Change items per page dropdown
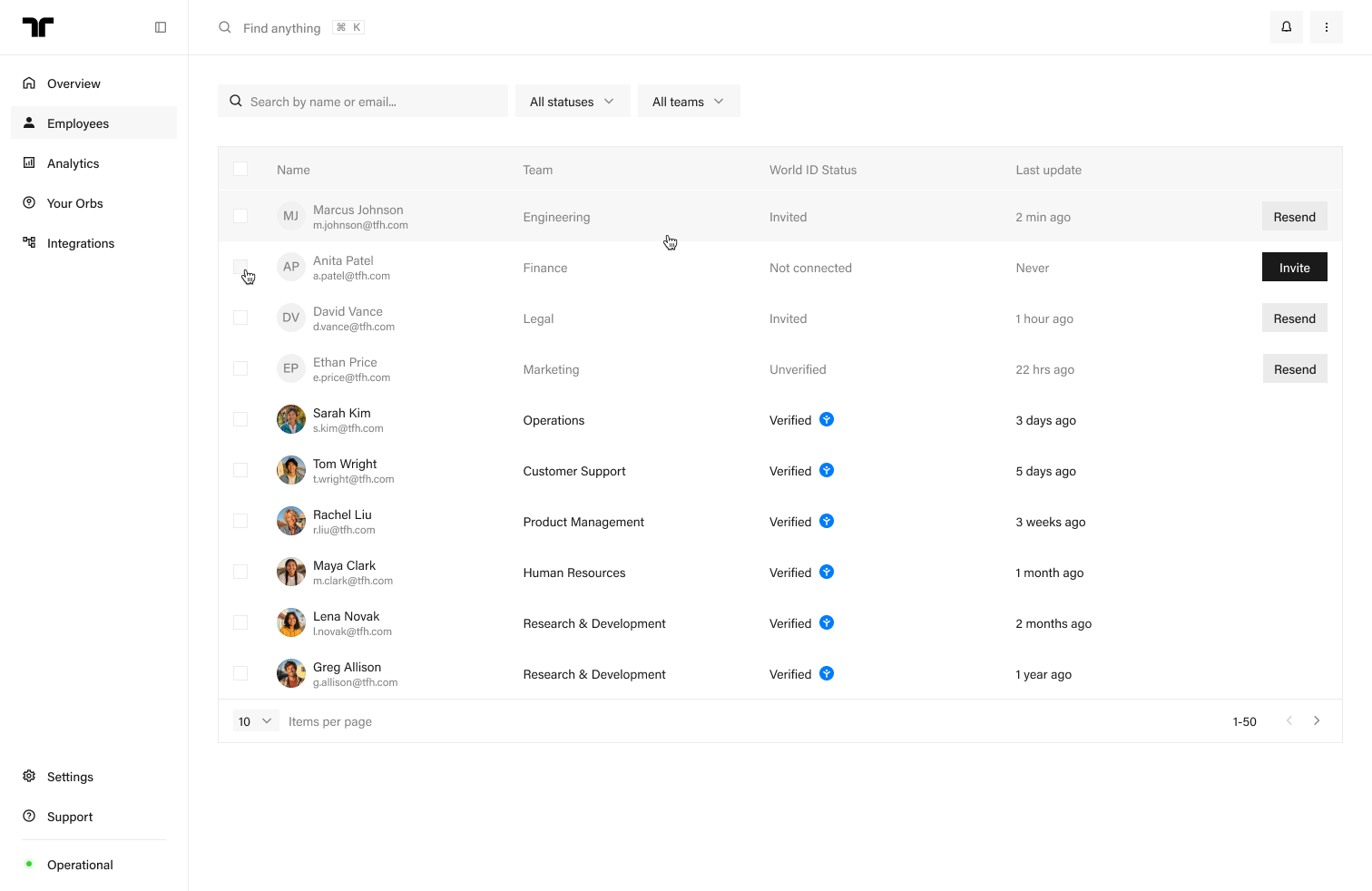This screenshot has height=891, width=1372. click(256, 721)
